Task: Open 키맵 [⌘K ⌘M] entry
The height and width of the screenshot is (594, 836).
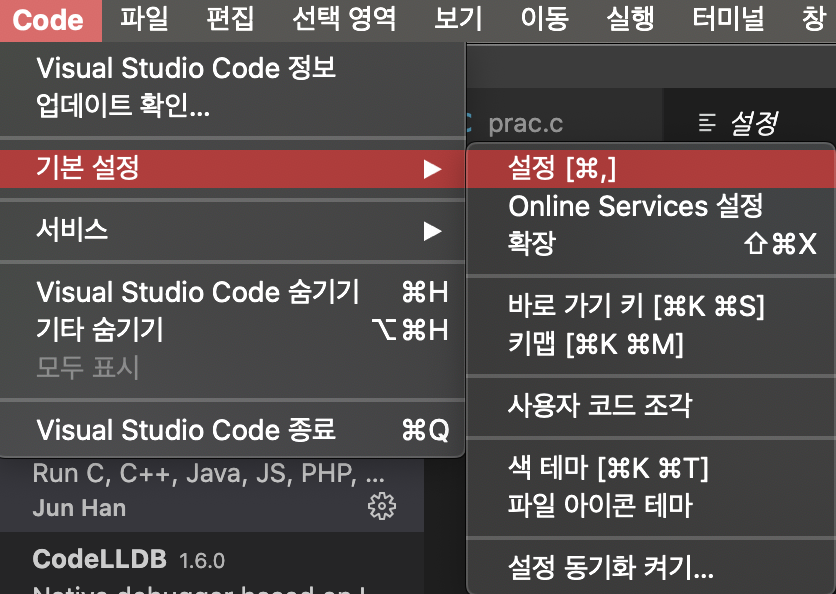Action: point(651,343)
